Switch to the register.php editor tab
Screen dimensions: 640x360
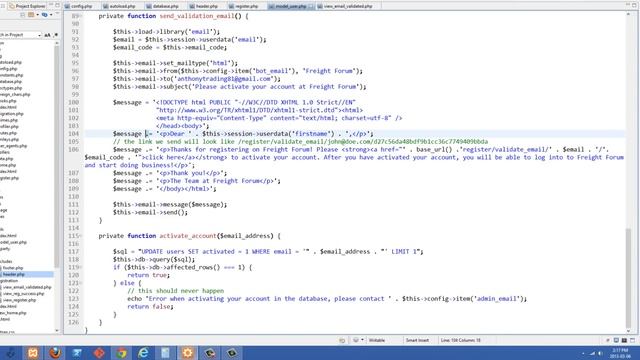(244, 6)
